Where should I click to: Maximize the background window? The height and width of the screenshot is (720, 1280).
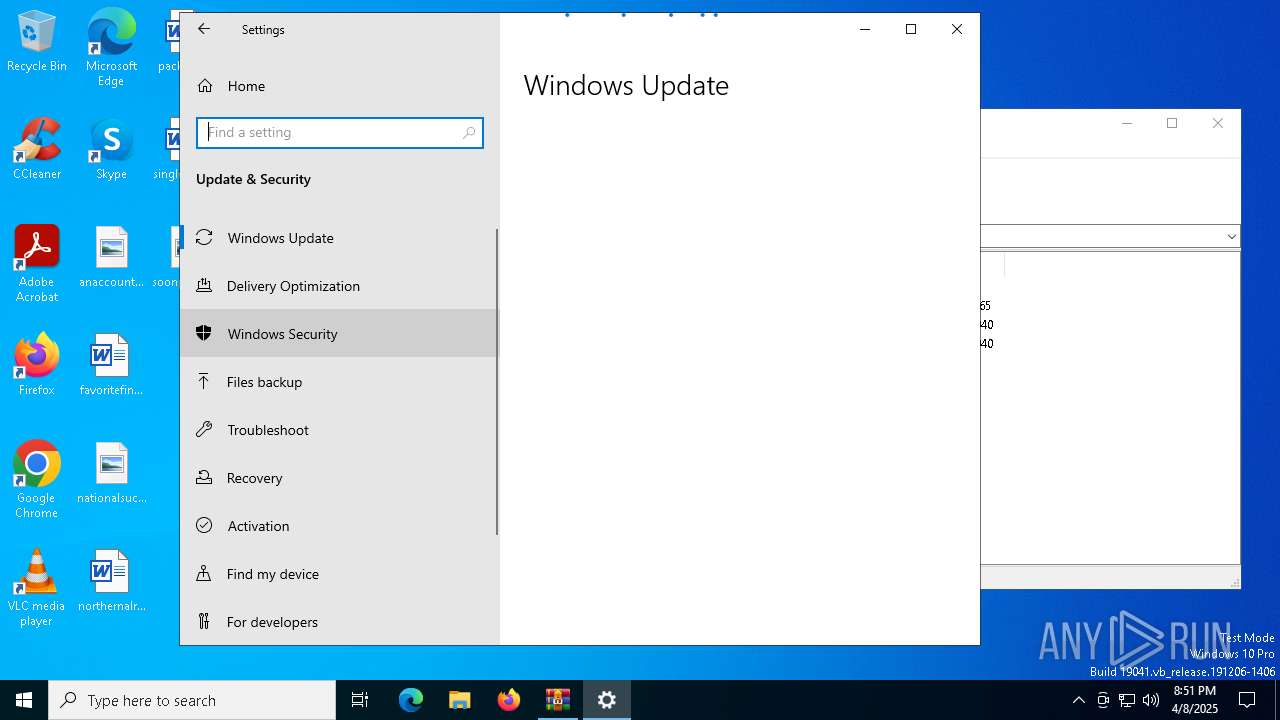click(1172, 123)
